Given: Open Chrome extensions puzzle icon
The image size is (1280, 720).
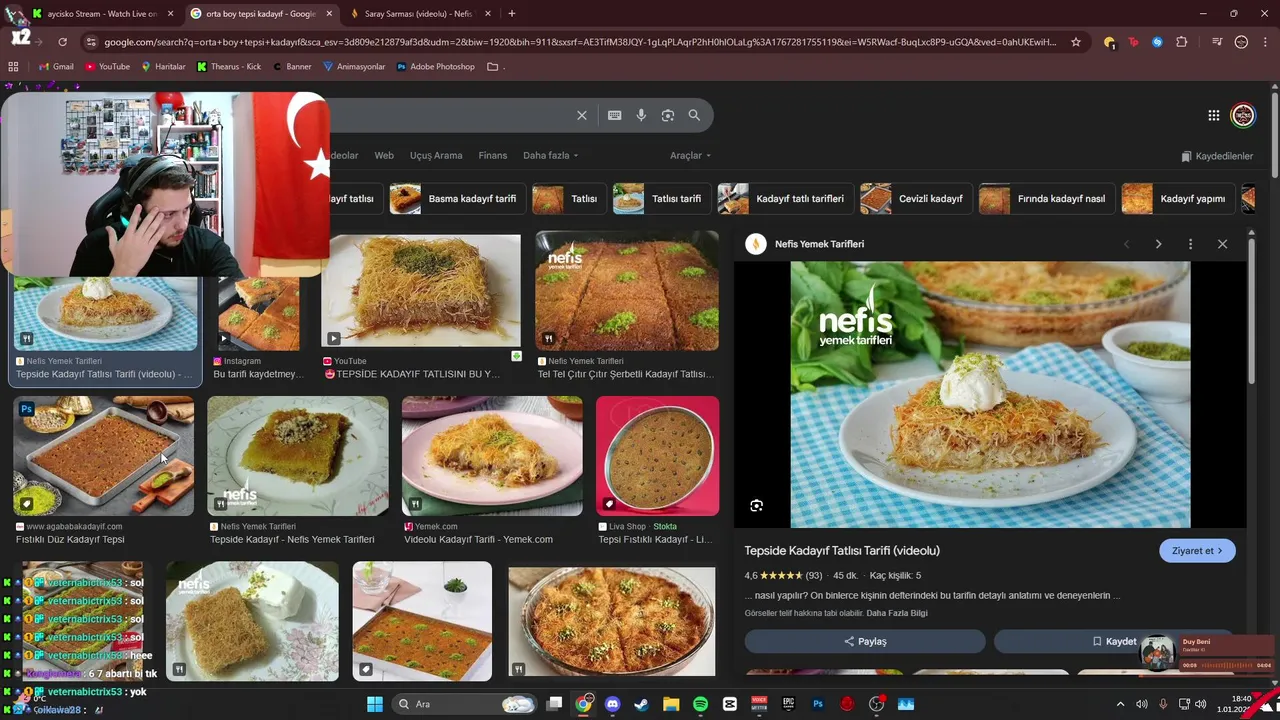Looking at the screenshot, I should pos(1182,42).
